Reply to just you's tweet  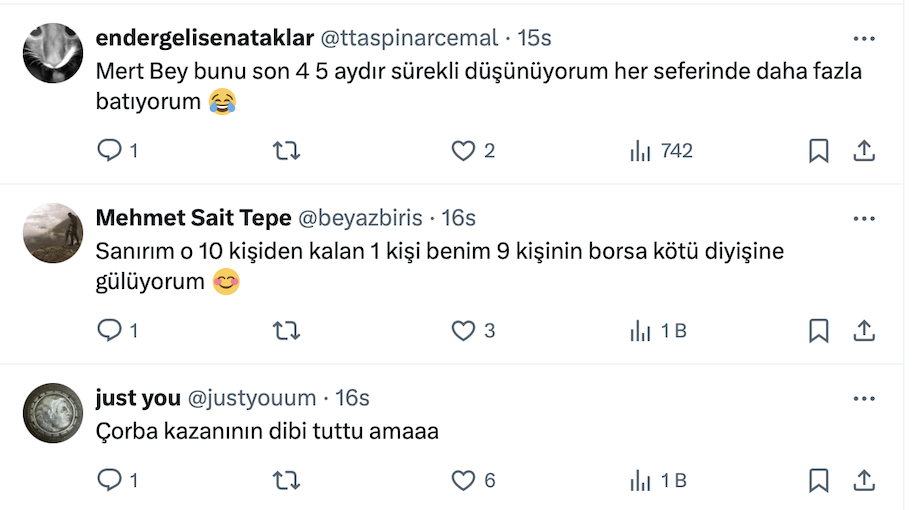coord(109,481)
